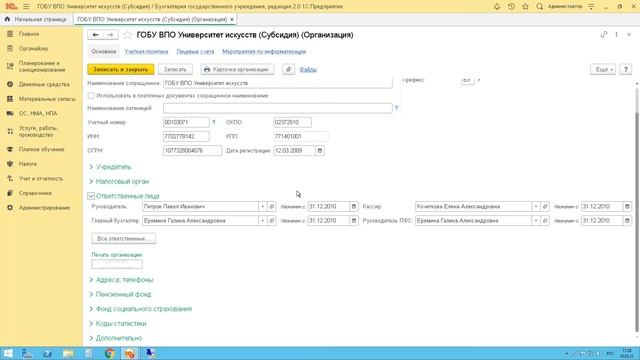Go forward with right arrow button
Image resolution: width=640 pixels, height=360 pixels.
[110, 35]
